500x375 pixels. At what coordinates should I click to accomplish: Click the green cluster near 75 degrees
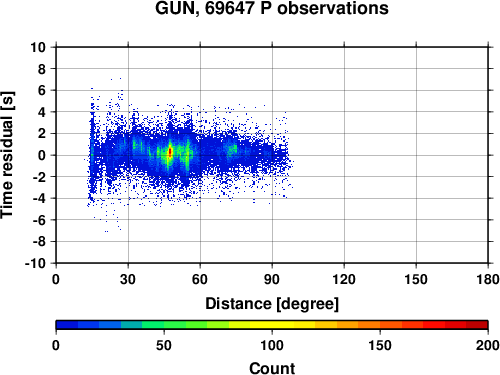(x=232, y=149)
